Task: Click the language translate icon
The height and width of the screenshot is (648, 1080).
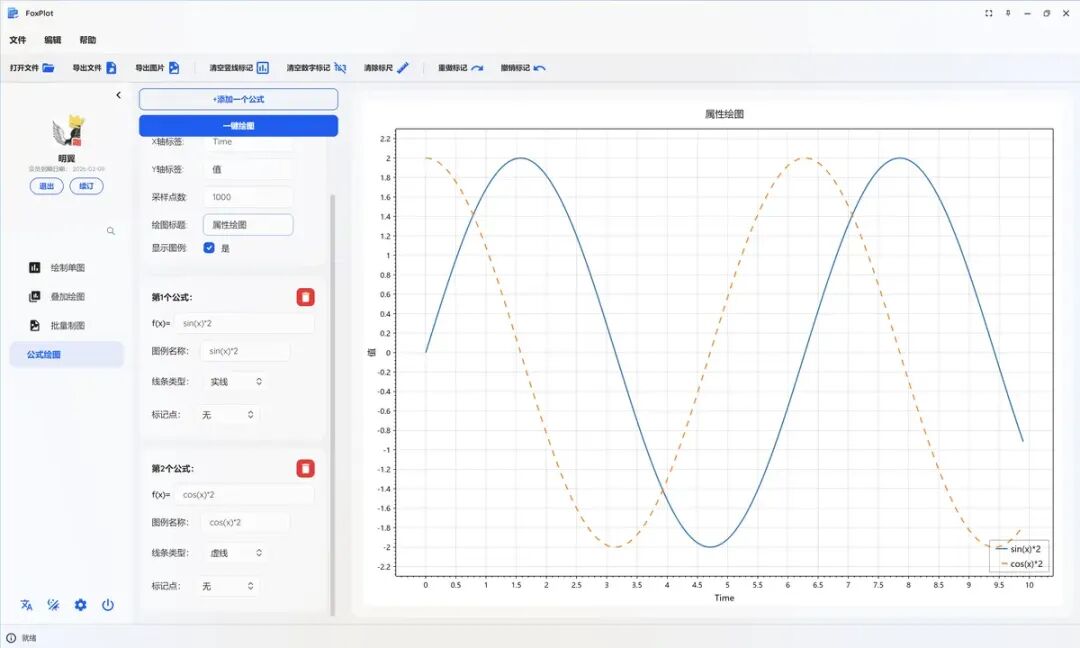Action: coord(26,605)
